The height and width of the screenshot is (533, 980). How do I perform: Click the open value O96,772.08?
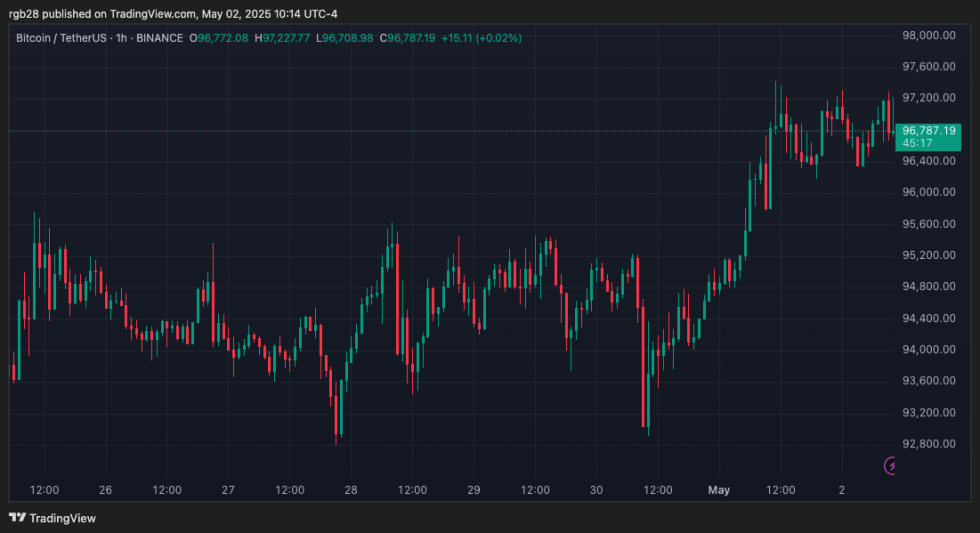point(221,38)
